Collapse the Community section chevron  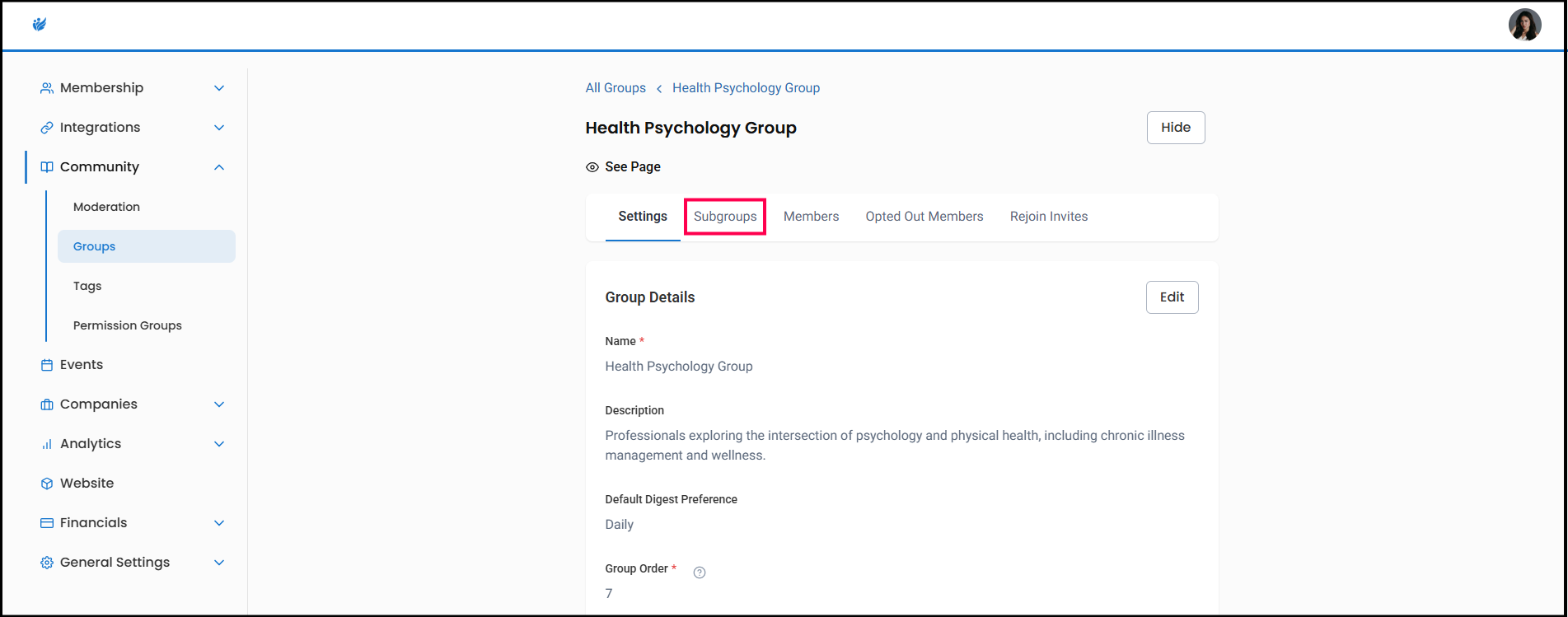219,167
